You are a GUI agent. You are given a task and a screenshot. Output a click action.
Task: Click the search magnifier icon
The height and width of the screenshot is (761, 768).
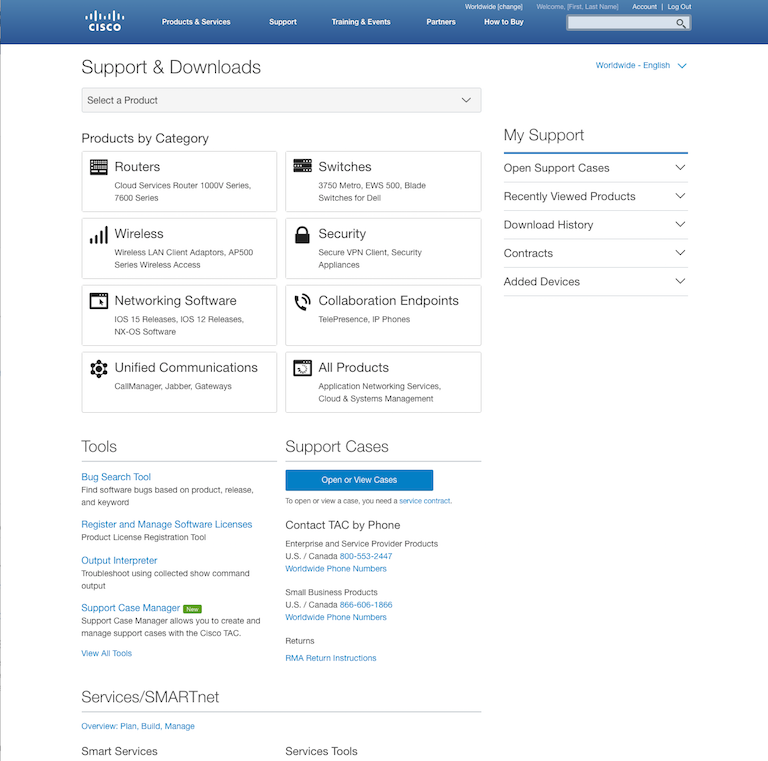[680, 23]
